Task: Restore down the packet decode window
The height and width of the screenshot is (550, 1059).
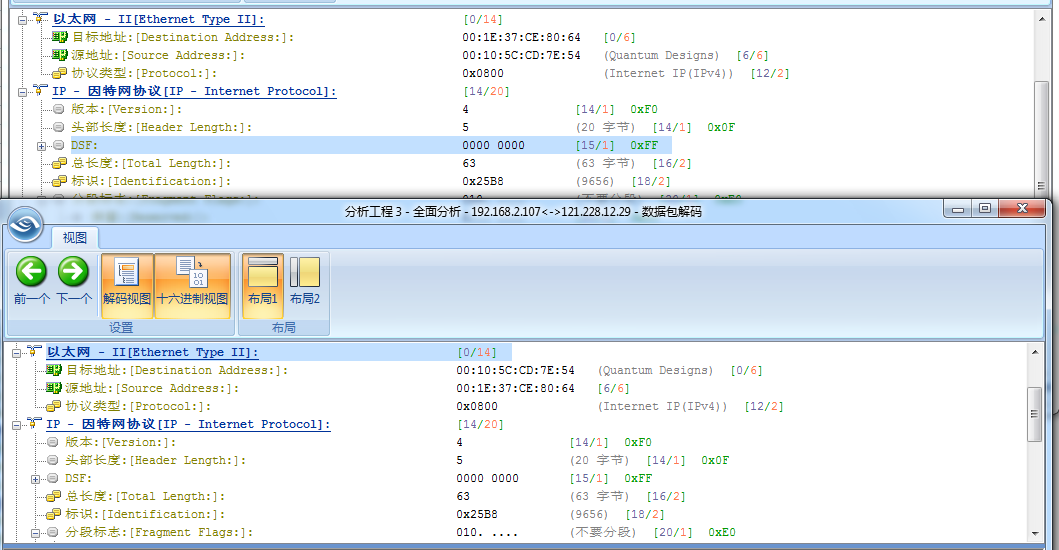Action: click(985, 209)
